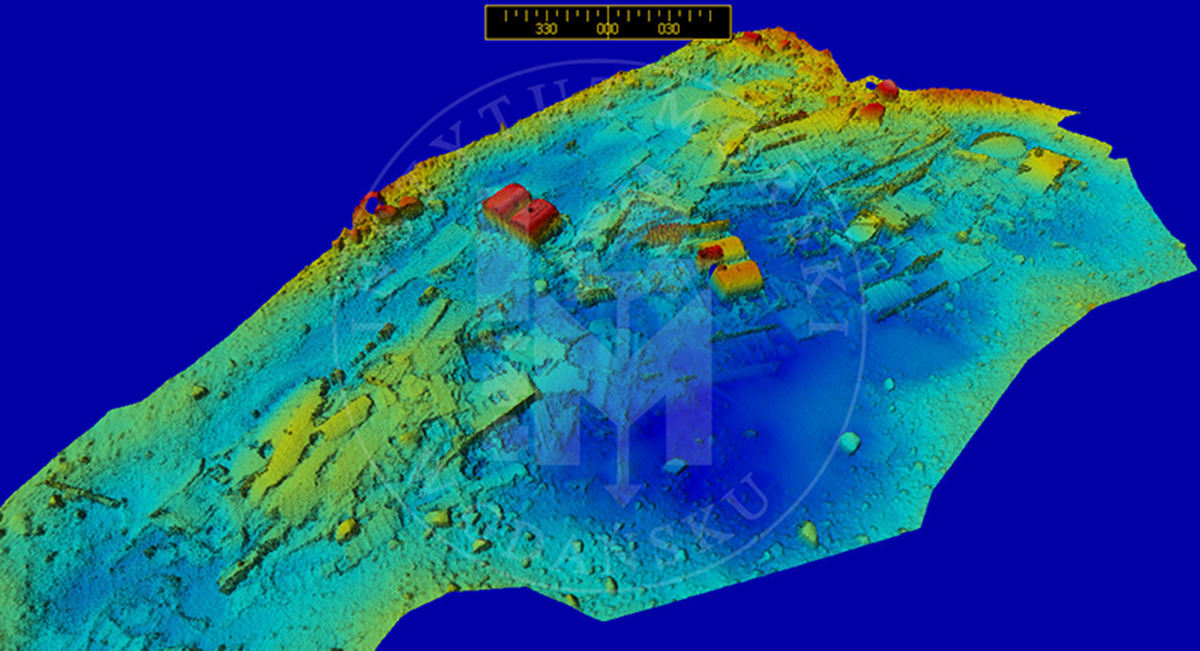Pick the lone boulder near bottom right edge
Image resolution: width=1200 pixels, height=651 pixels.
(x=808, y=534)
